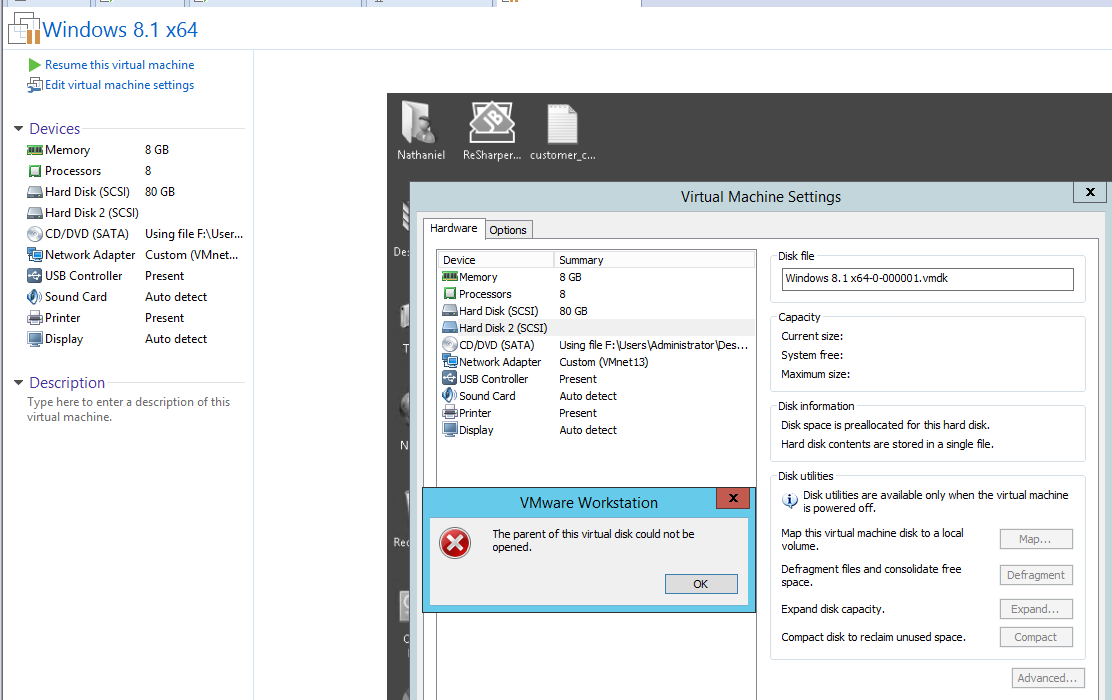Click the Disk utilities info icon

pyautogui.click(x=789, y=501)
